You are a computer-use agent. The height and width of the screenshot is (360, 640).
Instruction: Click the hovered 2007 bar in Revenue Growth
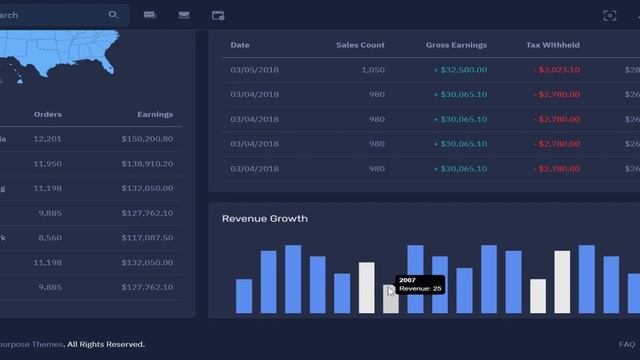tap(391, 299)
